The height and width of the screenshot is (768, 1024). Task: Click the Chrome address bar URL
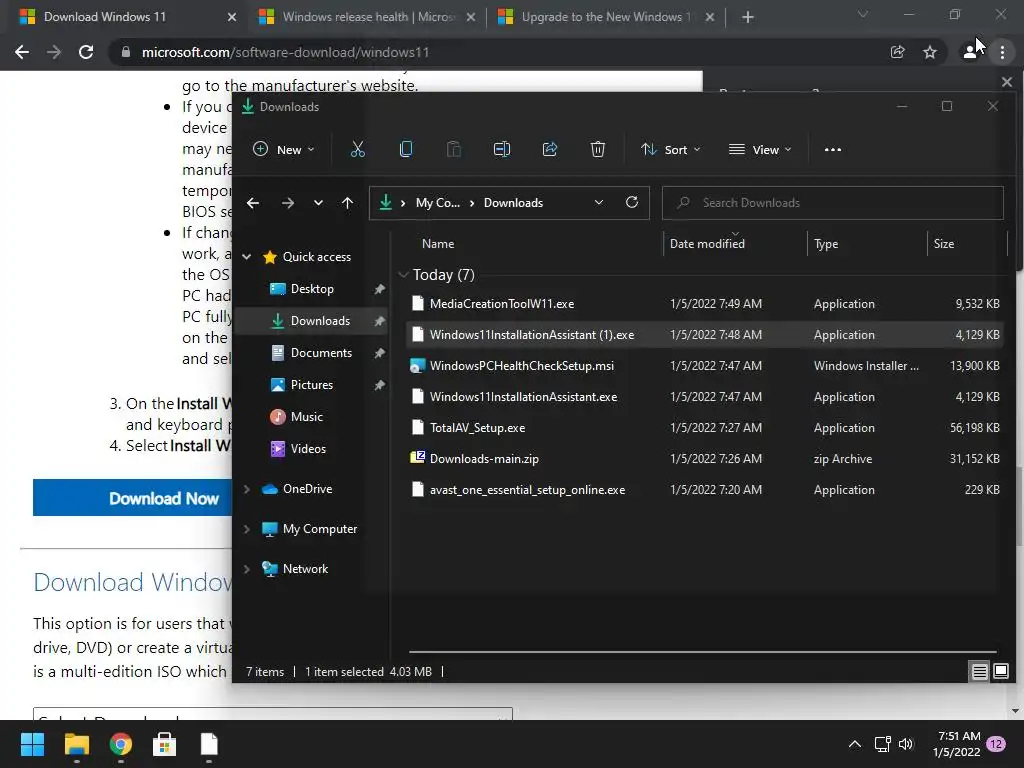[285, 52]
